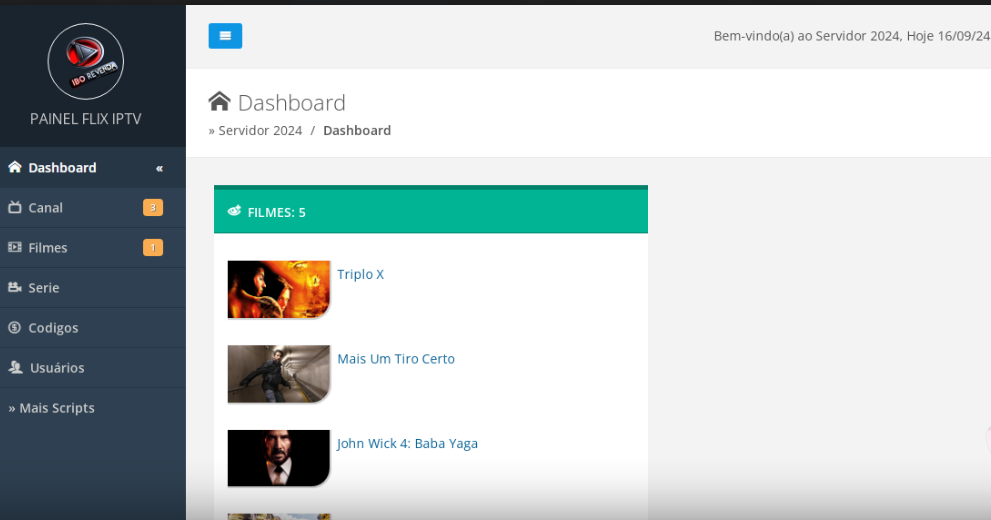Toggle the blue hamburger menu button
Viewport: 991px width, 520px height.
click(x=225, y=36)
